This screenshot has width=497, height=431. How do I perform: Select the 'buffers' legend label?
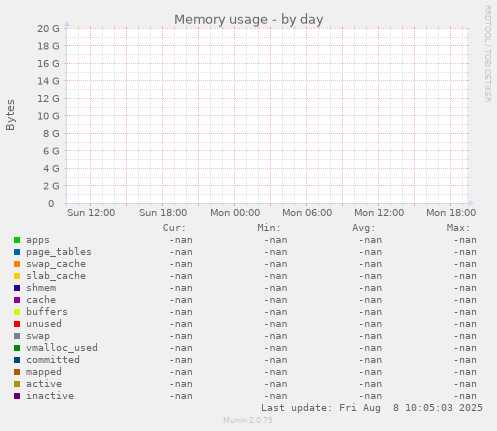[x=47, y=312]
